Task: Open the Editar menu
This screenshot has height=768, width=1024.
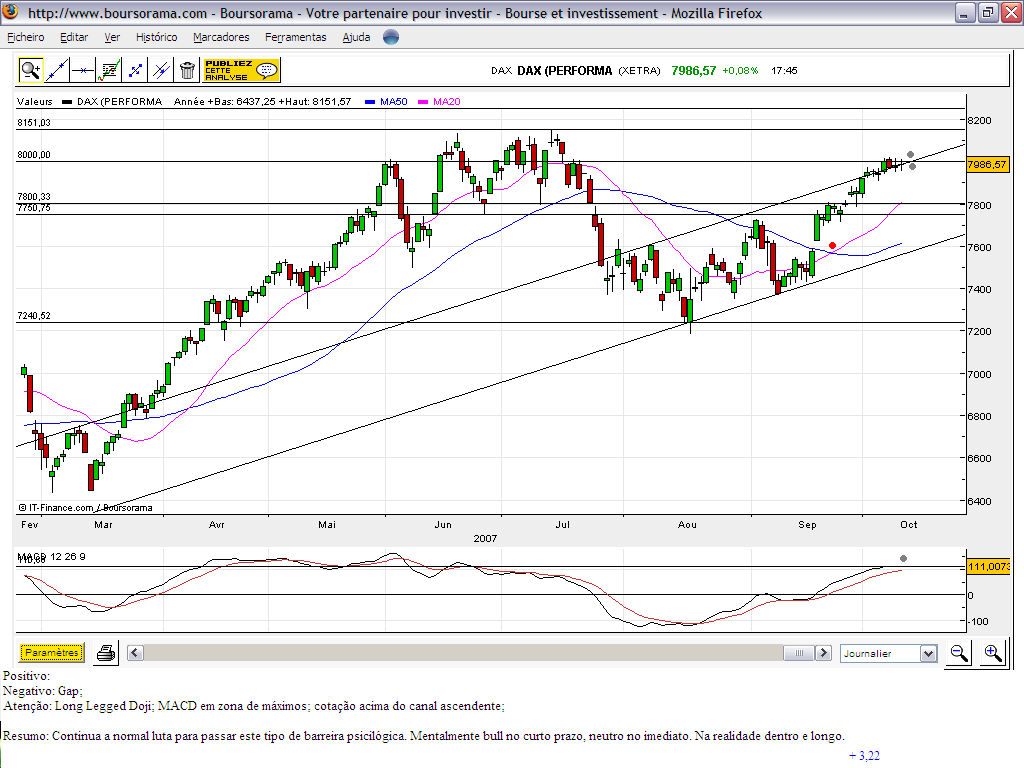Action: click(74, 37)
